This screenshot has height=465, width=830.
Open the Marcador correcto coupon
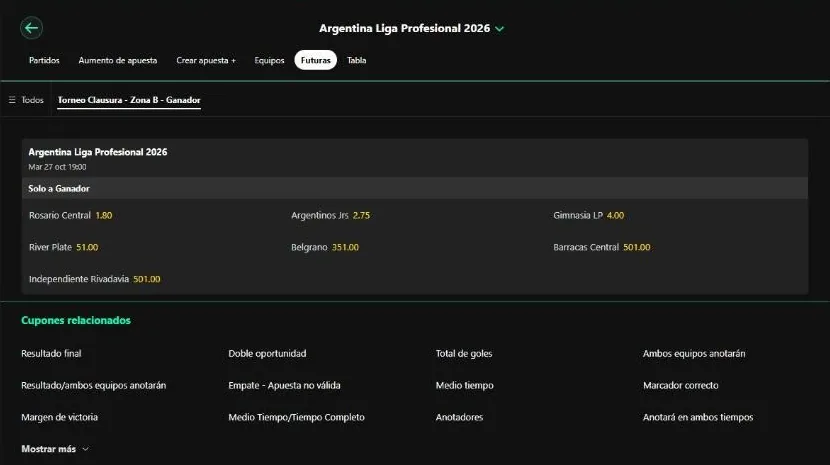(681, 386)
